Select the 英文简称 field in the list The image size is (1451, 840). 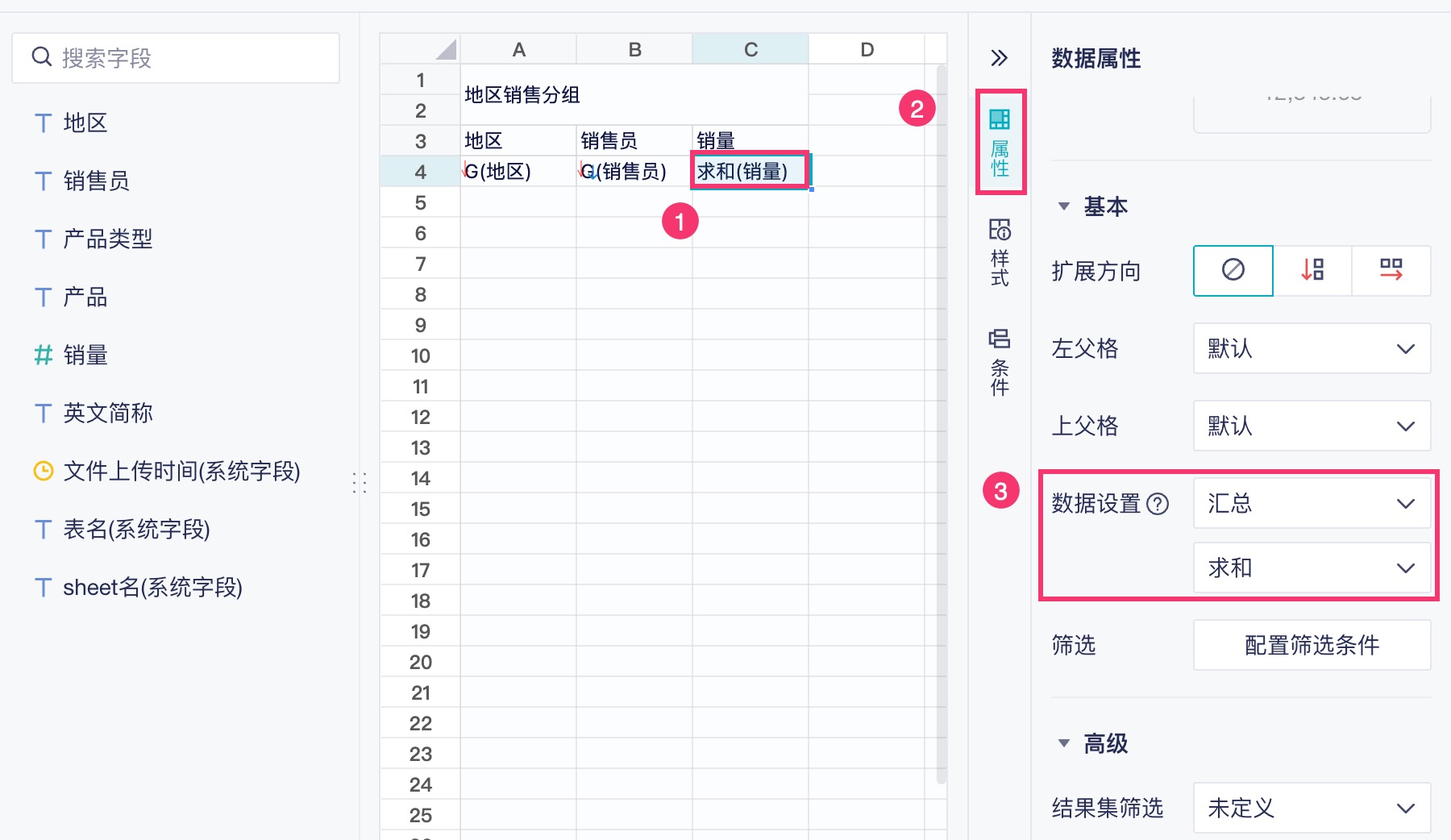point(108,413)
